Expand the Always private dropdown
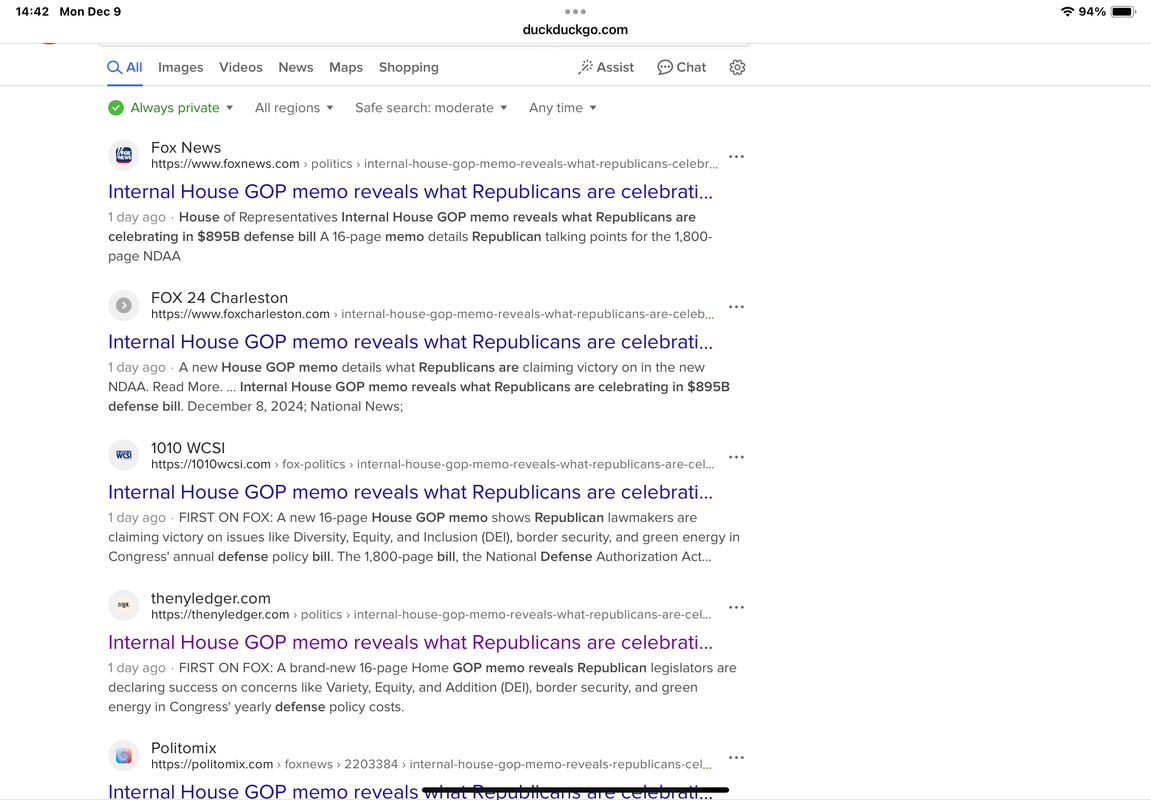The image size is (1151, 800). click(181, 108)
